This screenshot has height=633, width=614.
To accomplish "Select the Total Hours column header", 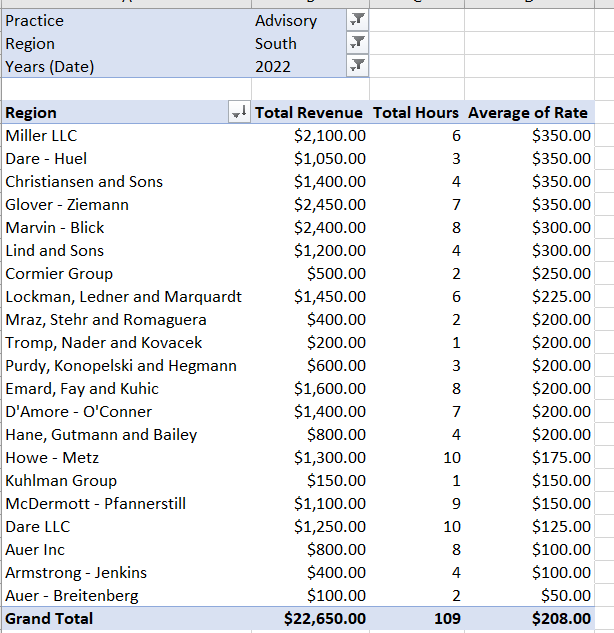I will pos(416,113).
